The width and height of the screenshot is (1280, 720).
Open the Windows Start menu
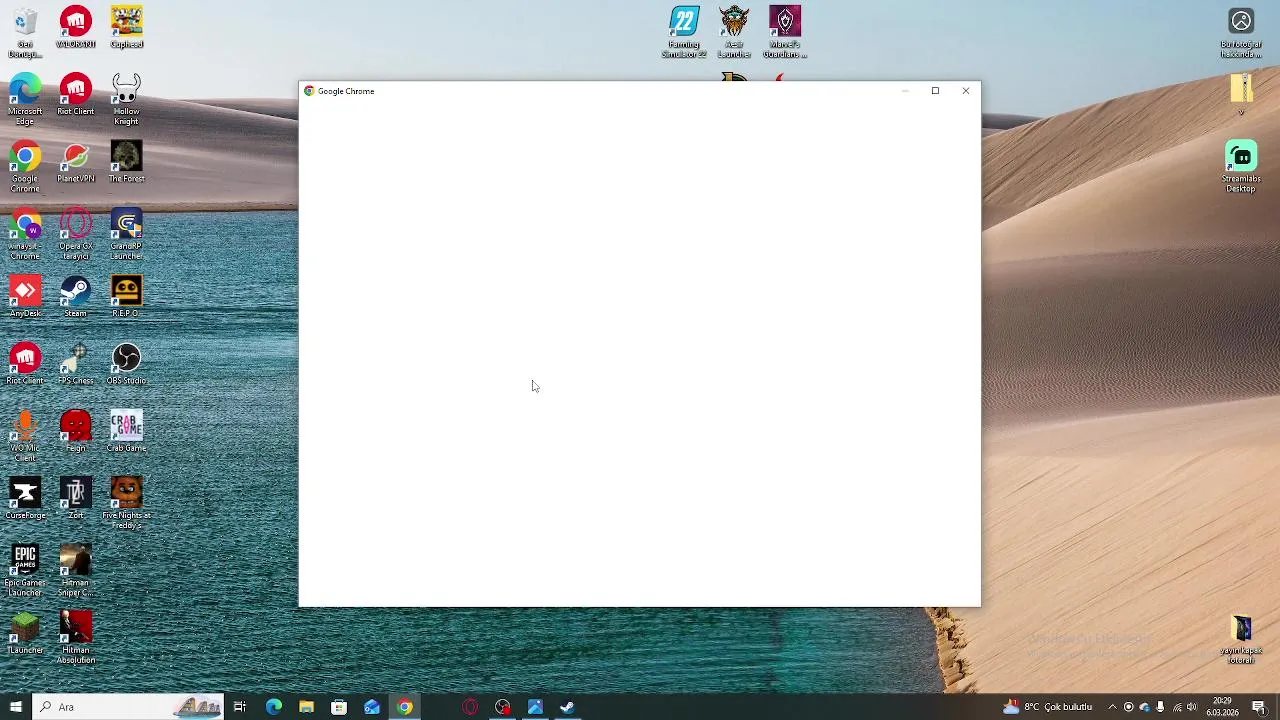point(15,707)
